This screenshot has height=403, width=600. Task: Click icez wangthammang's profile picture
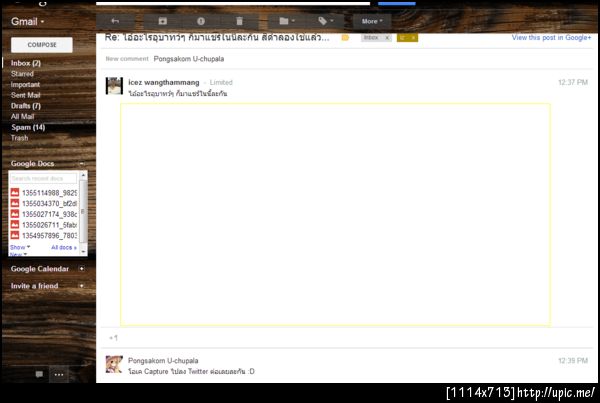(114, 86)
